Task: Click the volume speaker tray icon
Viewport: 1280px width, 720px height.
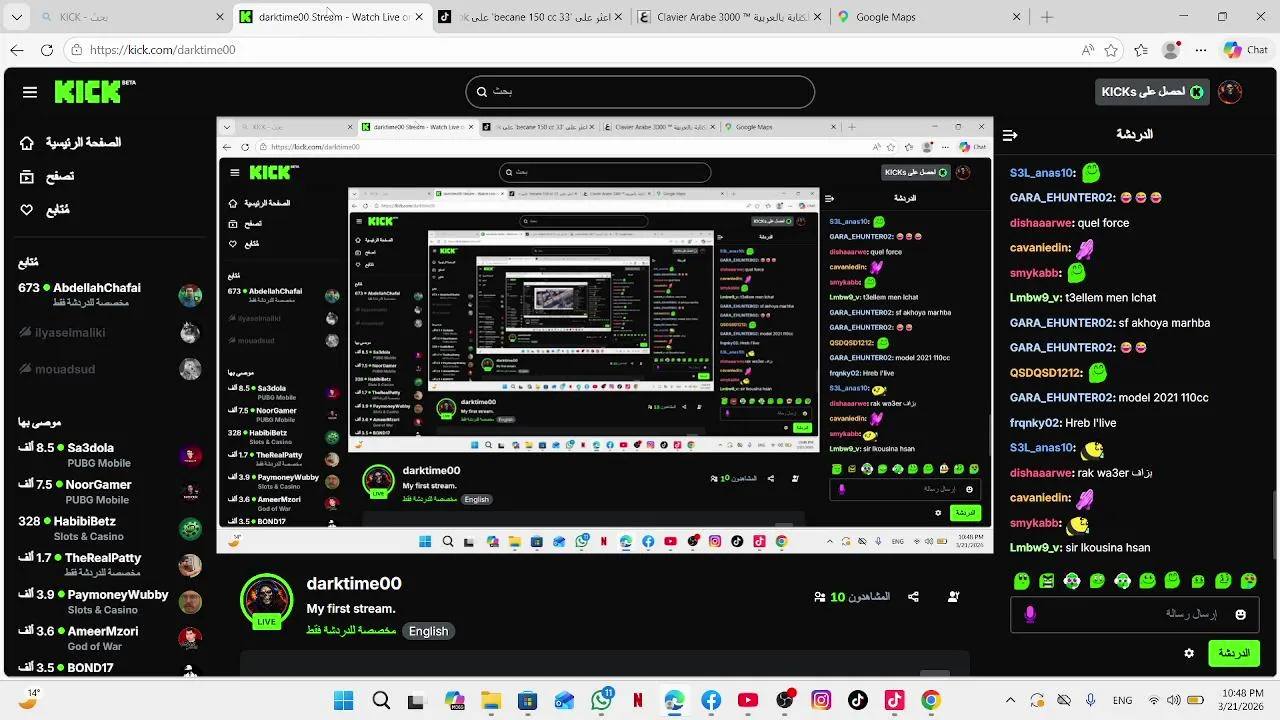Action: point(1176,700)
